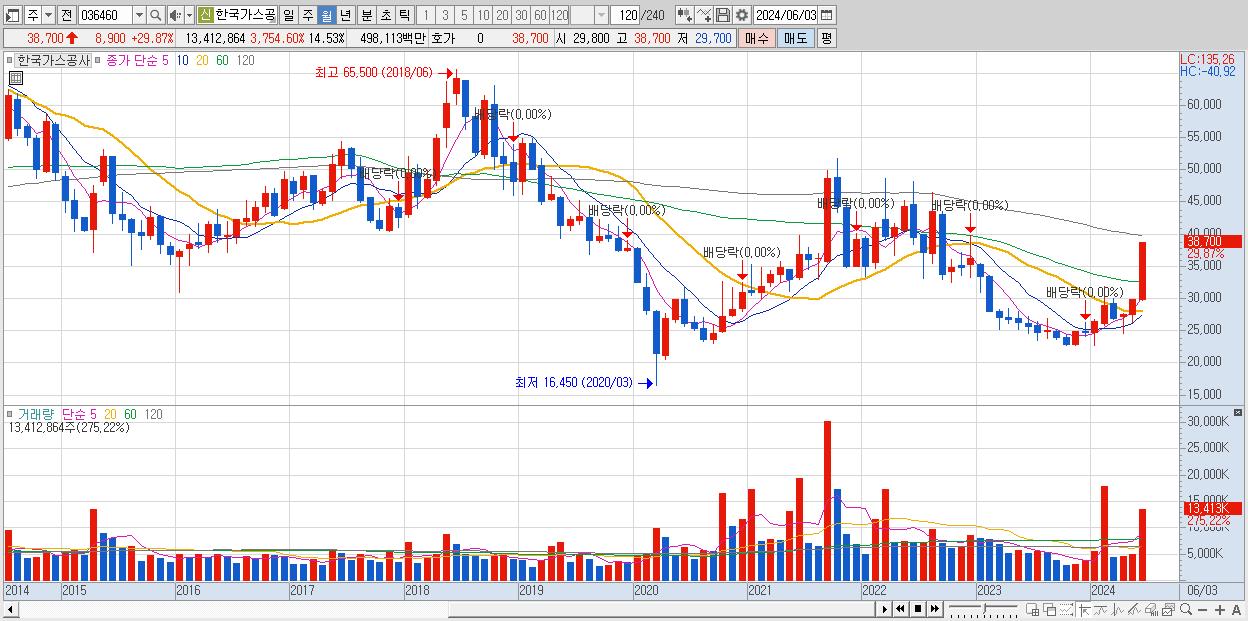Open chart settings gear icon
1248x621 pixels.
[x=741, y=15]
